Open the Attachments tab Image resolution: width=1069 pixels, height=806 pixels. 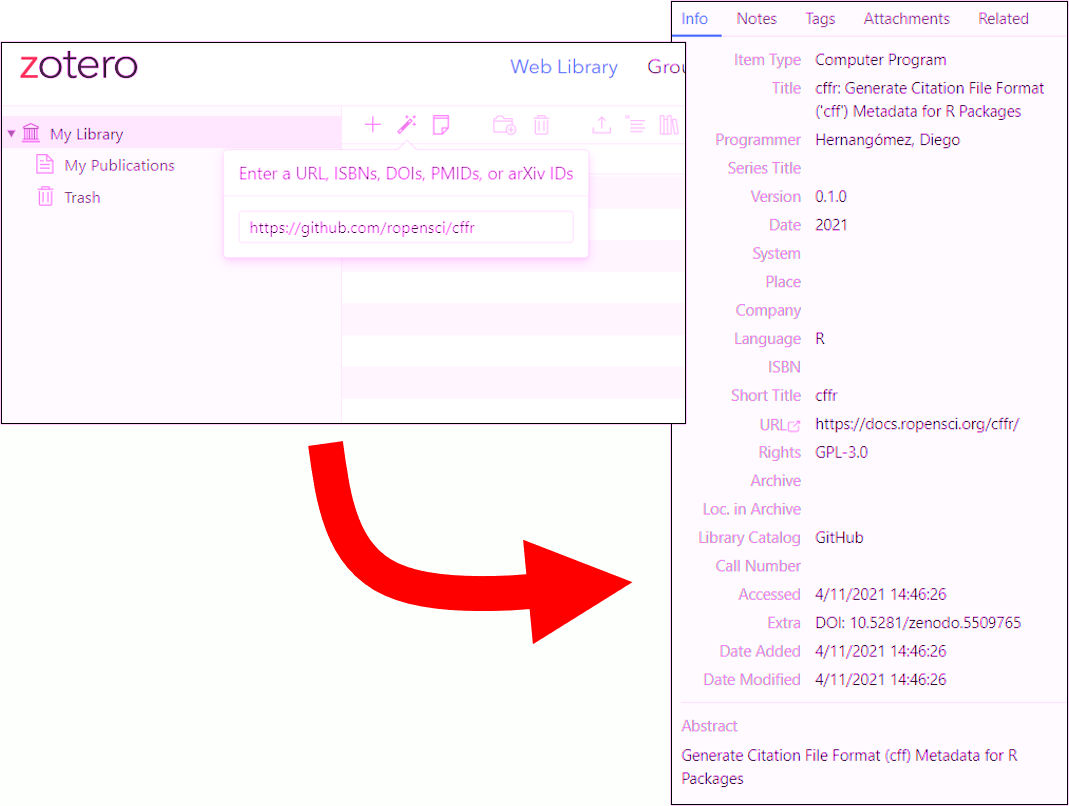point(906,18)
